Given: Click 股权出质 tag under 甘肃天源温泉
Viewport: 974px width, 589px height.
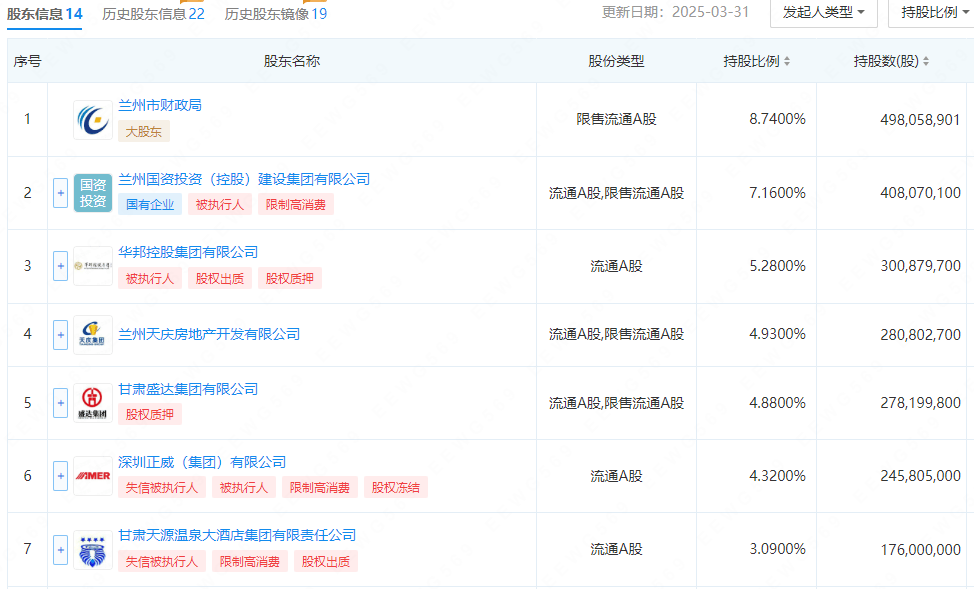Looking at the screenshot, I should (325, 562).
